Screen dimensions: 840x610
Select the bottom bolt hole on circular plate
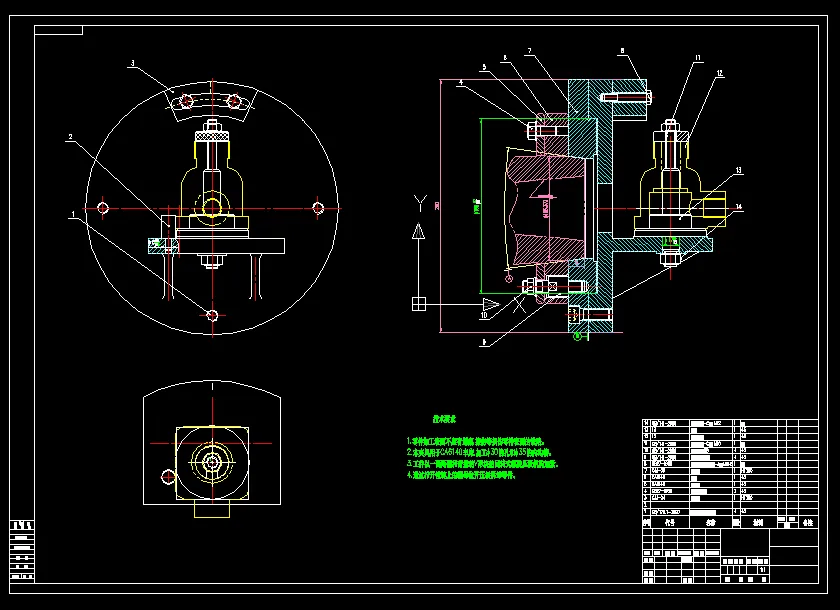212,315
